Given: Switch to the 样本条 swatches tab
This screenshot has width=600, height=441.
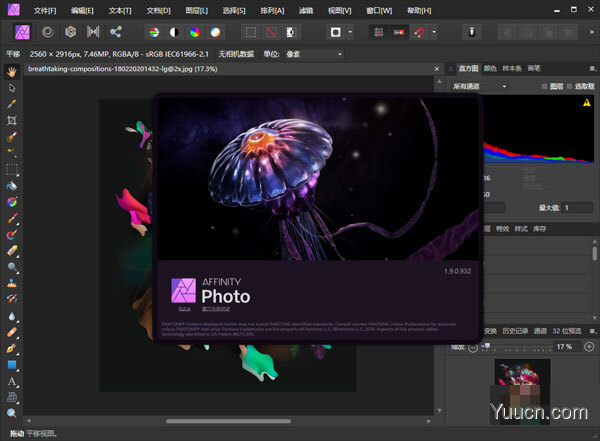Looking at the screenshot, I should pos(512,69).
